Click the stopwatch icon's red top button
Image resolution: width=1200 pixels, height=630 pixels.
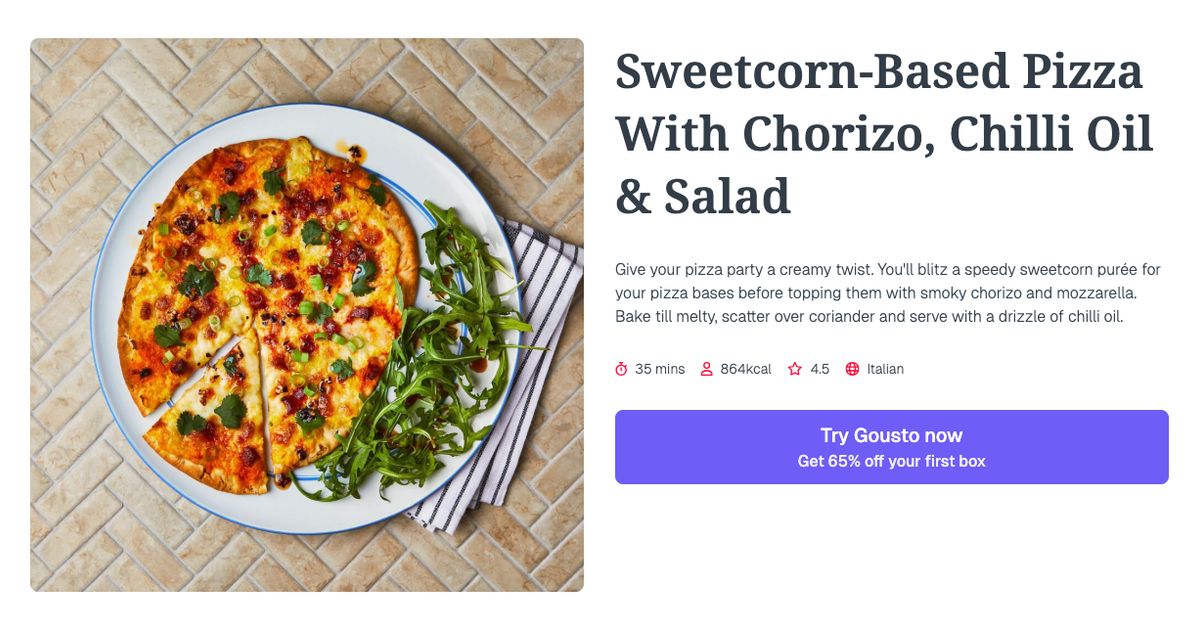pyautogui.click(x=621, y=361)
